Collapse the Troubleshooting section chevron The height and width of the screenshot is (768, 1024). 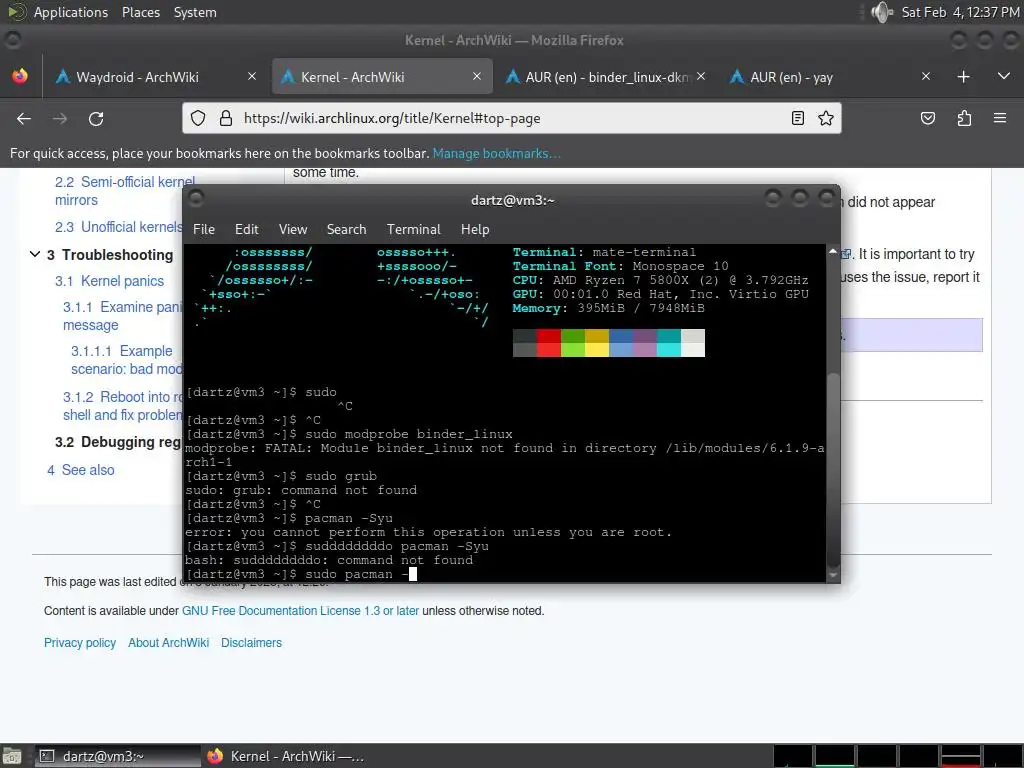(35, 254)
